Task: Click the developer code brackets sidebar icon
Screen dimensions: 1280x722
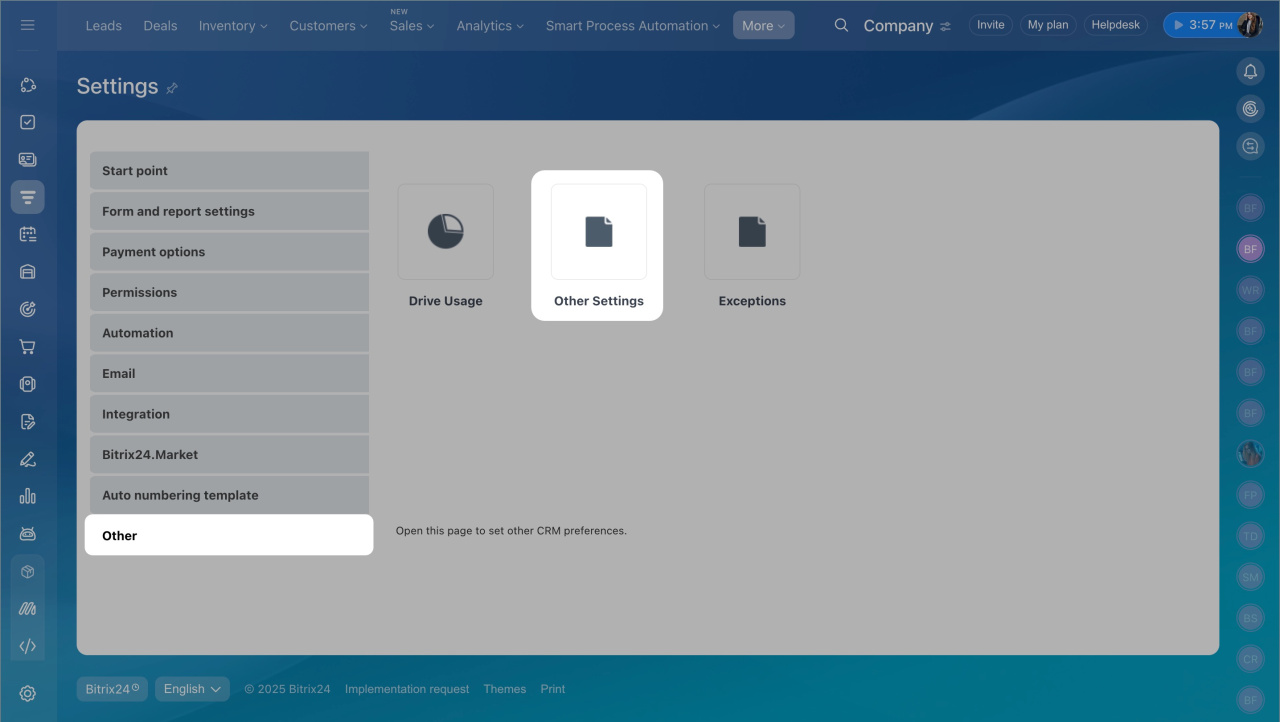Action: [28, 646]
